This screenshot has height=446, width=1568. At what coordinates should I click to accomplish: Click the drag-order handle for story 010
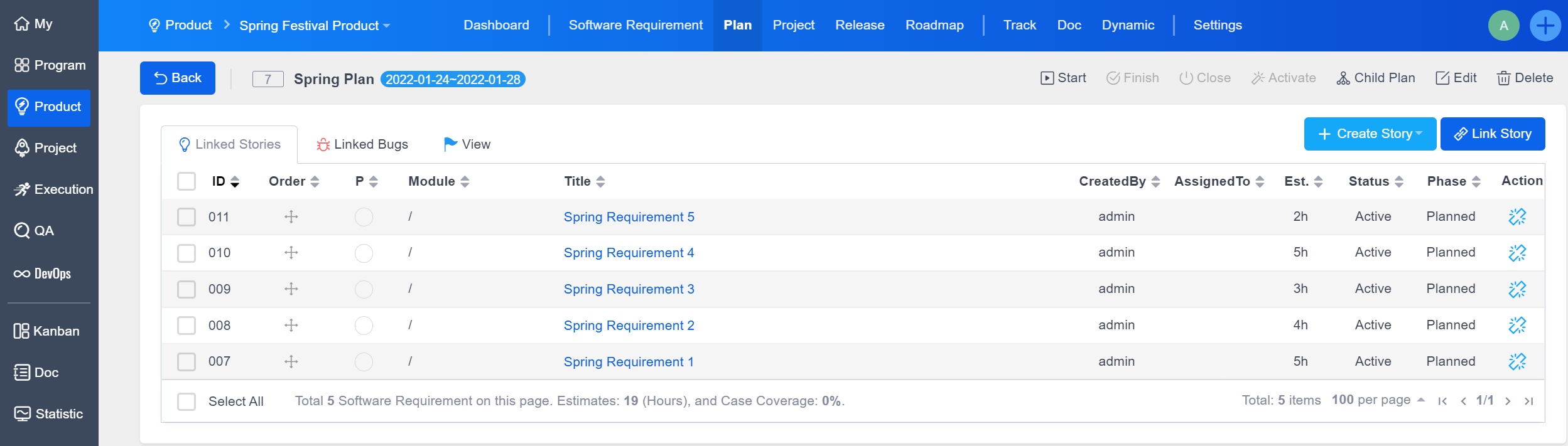click(x=291, y=253)
